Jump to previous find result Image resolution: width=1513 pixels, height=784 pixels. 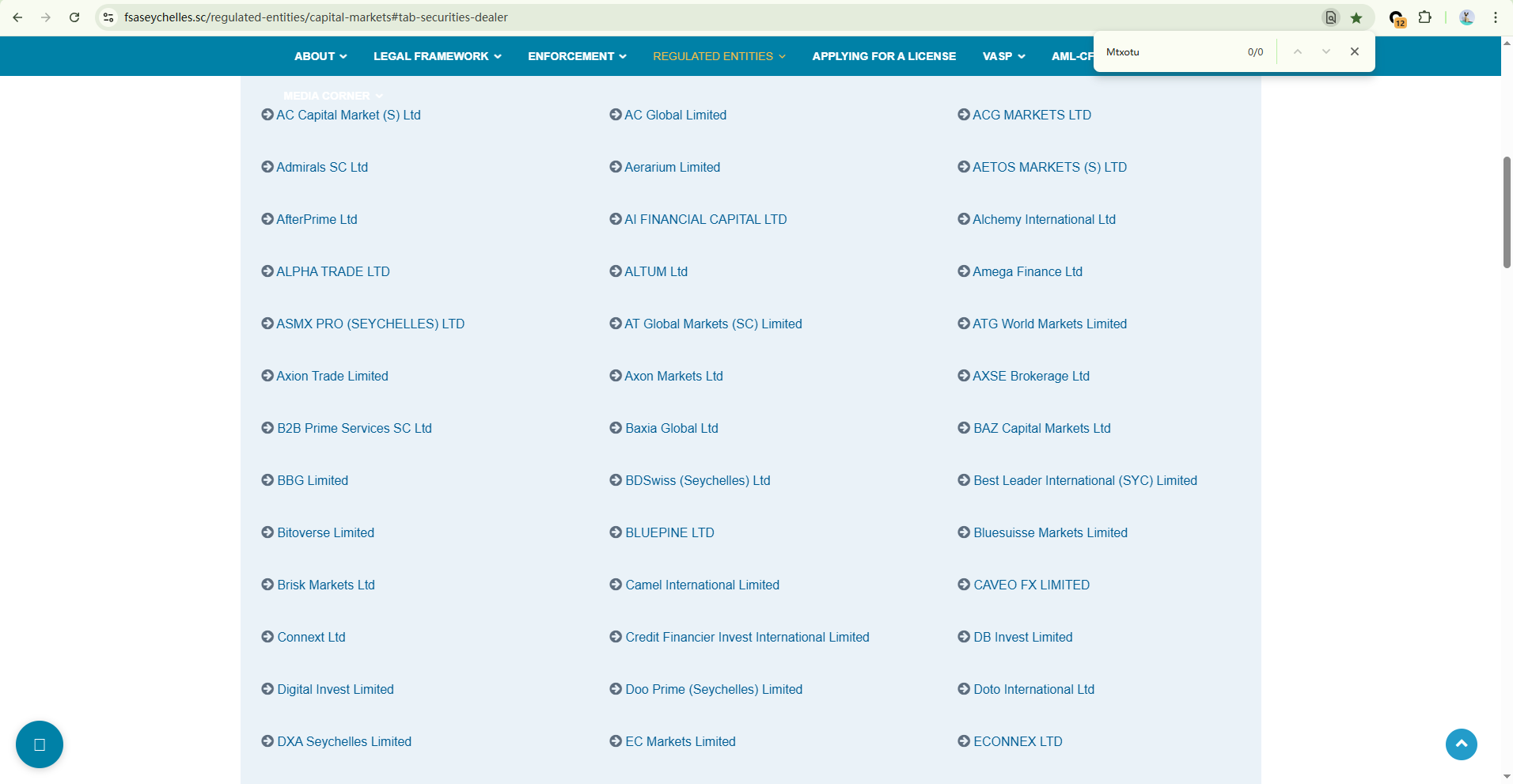point(1298,51)
